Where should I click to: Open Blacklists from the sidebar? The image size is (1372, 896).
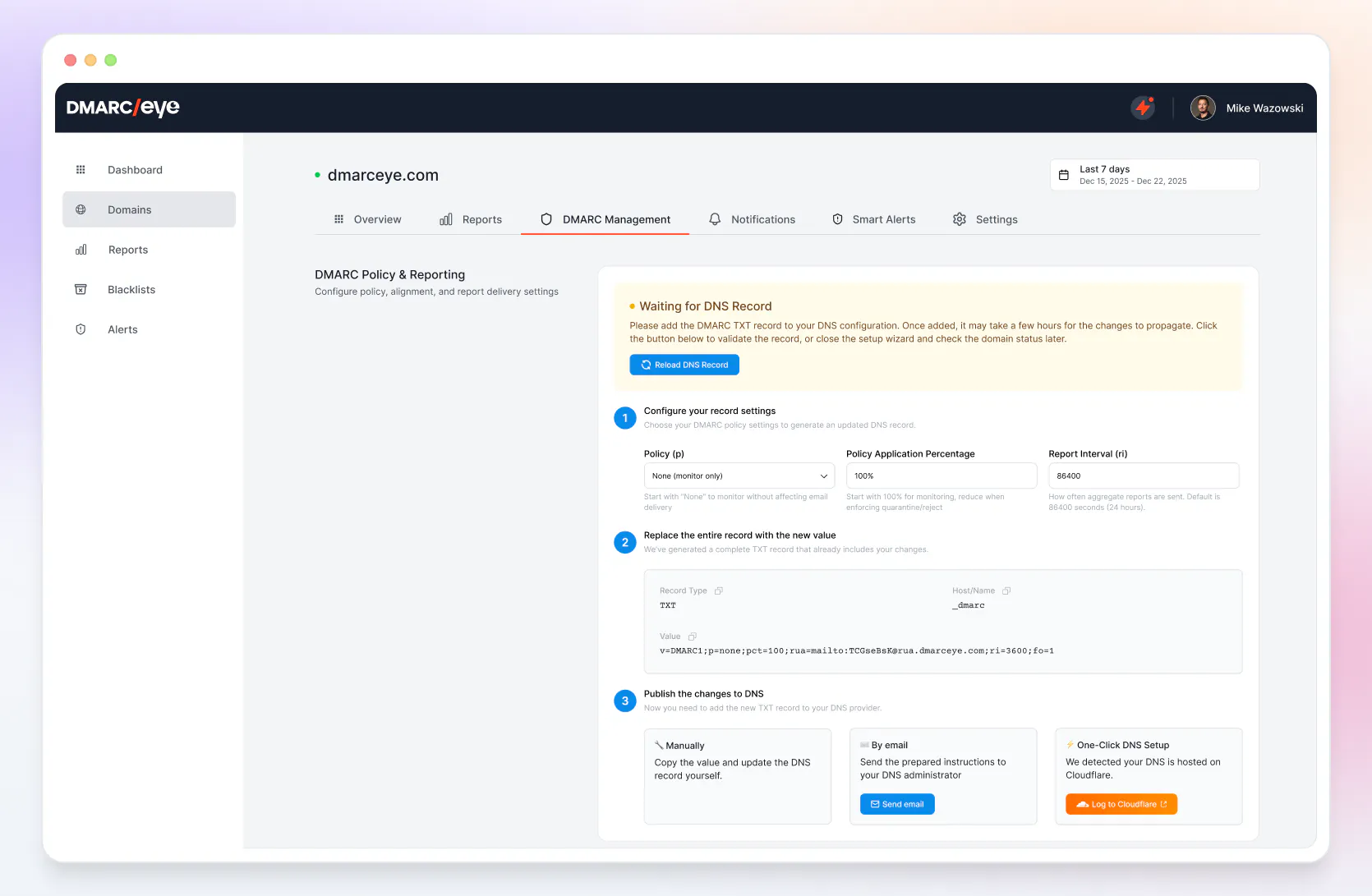tap(149, 289)
